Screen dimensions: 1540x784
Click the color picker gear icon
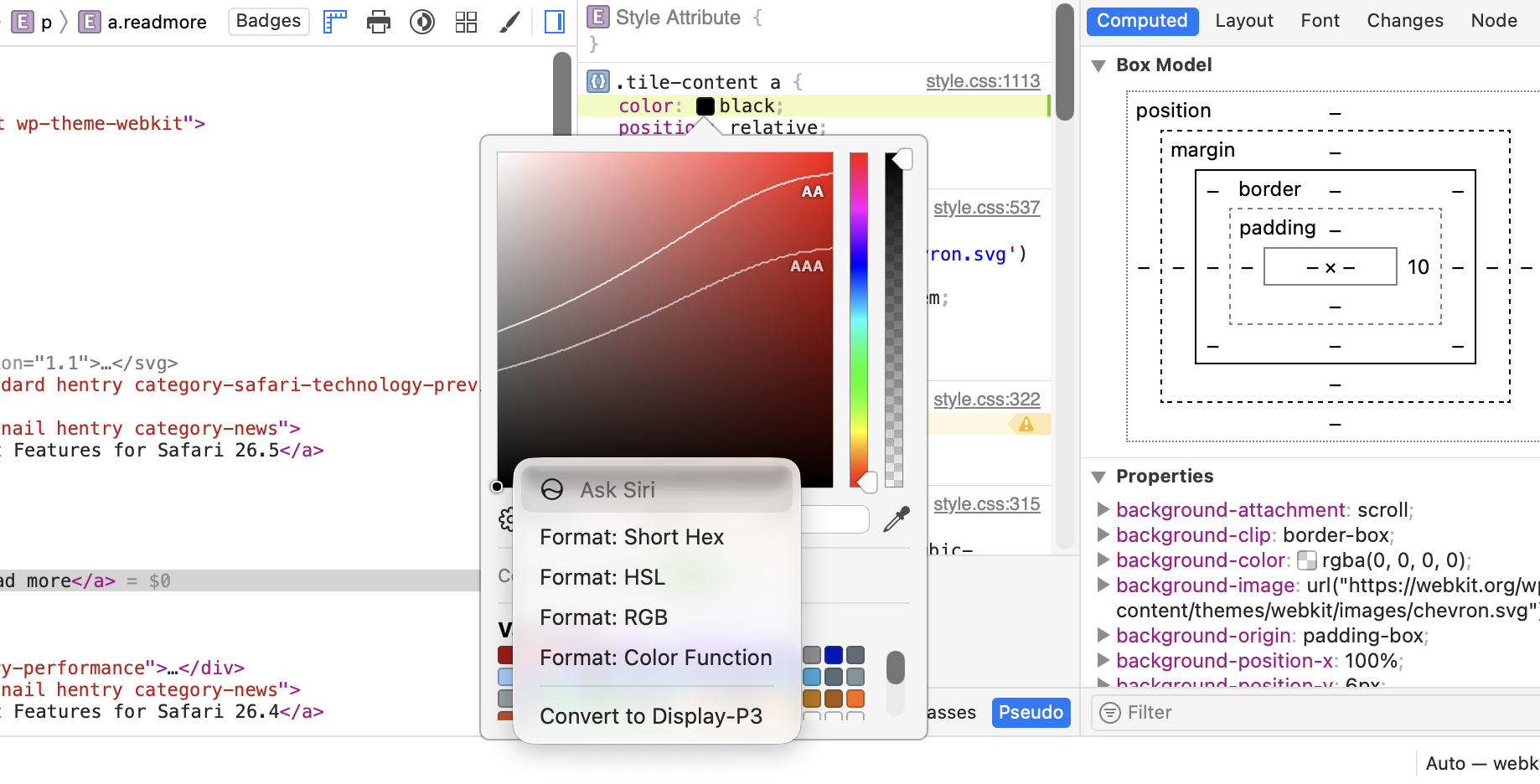[x=506, y=519]
